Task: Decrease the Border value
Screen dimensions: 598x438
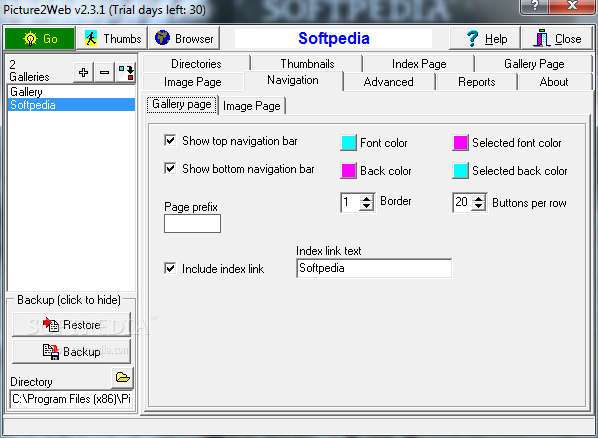Action: pos(367,206)
